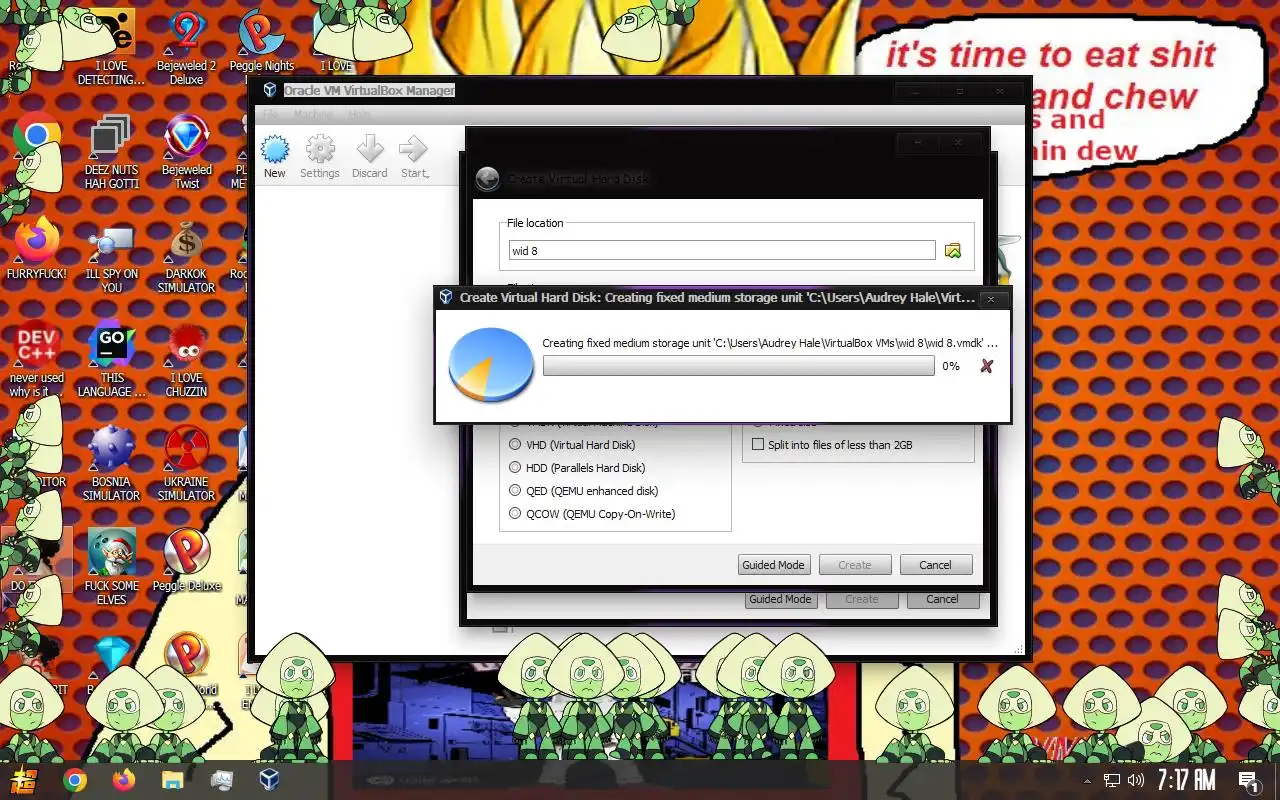Open the volume control in system tray
1280x800 pixels.
pyautogui.click(x=1136, y=780)
